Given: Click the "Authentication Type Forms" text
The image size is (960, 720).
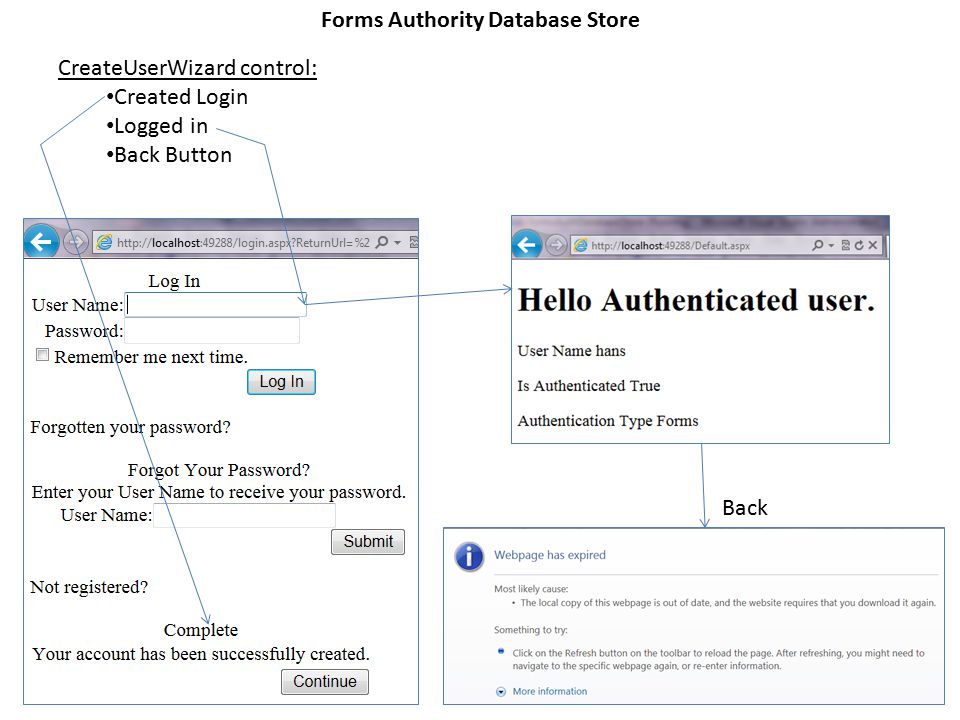Looking at the screenshot, I should tap(608, 421).
